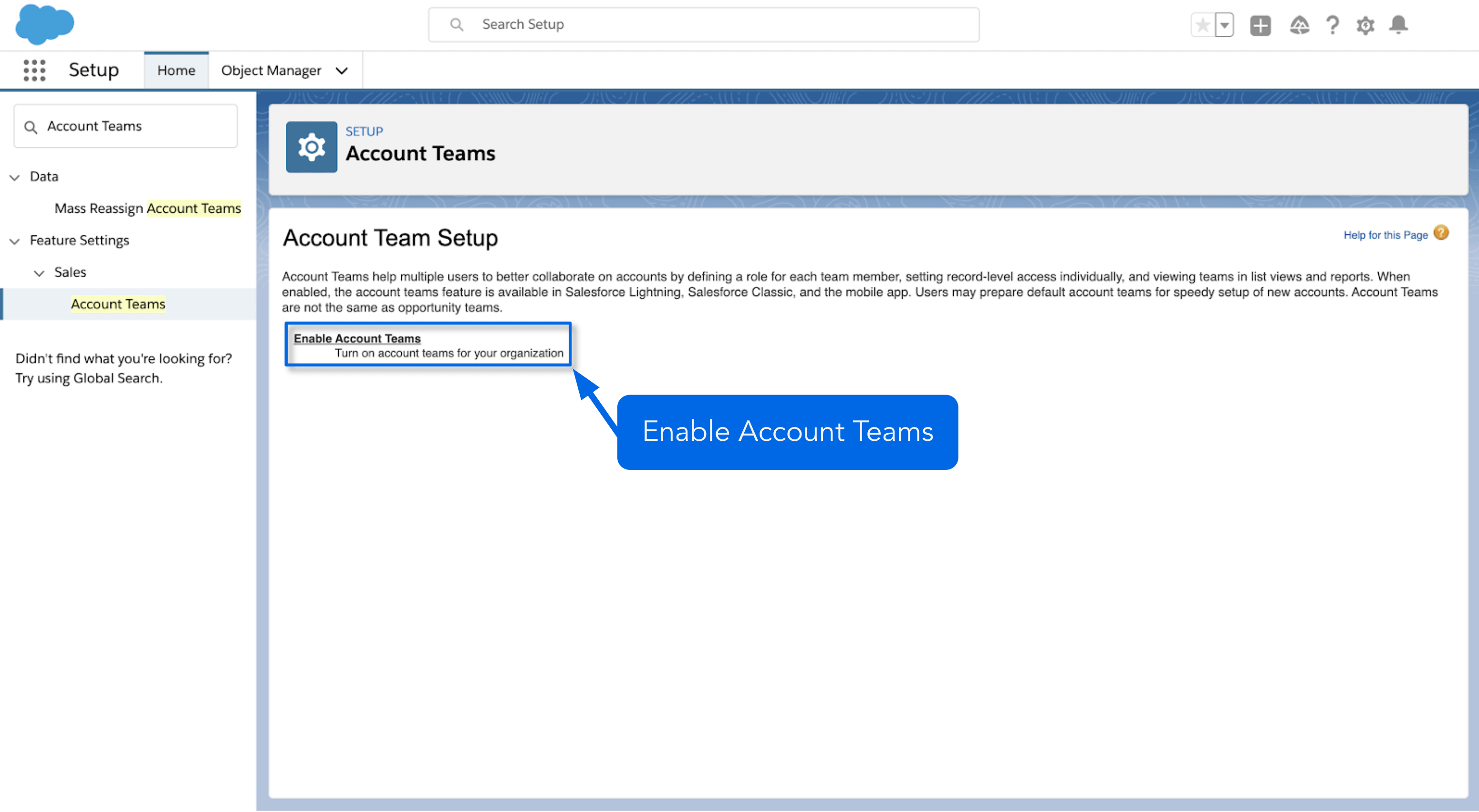Image resolution: width=1479 pixels, height=812 pixels.
Task: Open Help for this Page
Action: click(1385, 235)
